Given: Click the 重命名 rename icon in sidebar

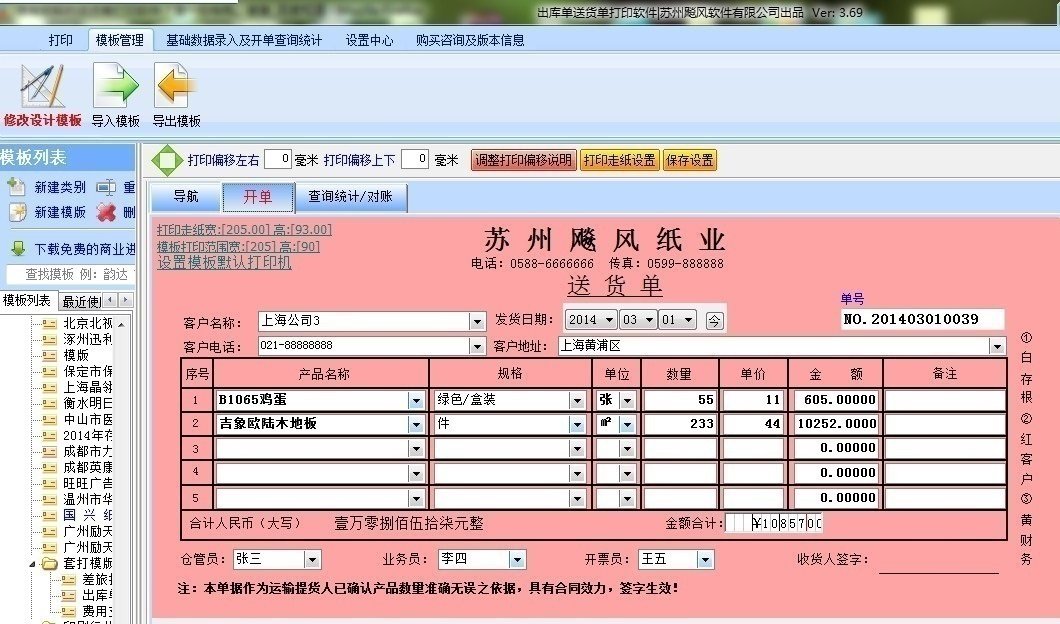Looking at the screenshot, I should pos(107,185).
